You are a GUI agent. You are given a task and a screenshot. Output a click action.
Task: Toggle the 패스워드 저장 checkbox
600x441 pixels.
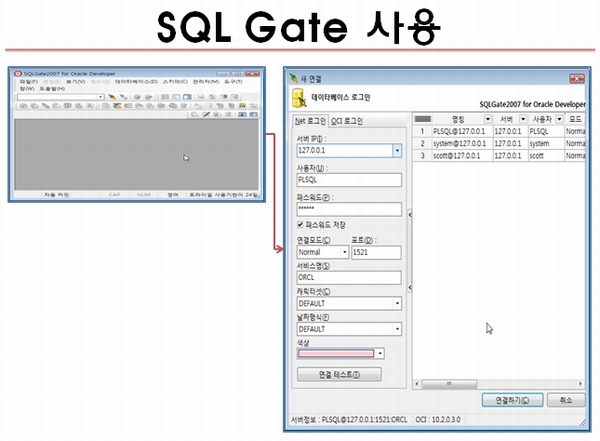pyautogui.click(x=300, y=225)
